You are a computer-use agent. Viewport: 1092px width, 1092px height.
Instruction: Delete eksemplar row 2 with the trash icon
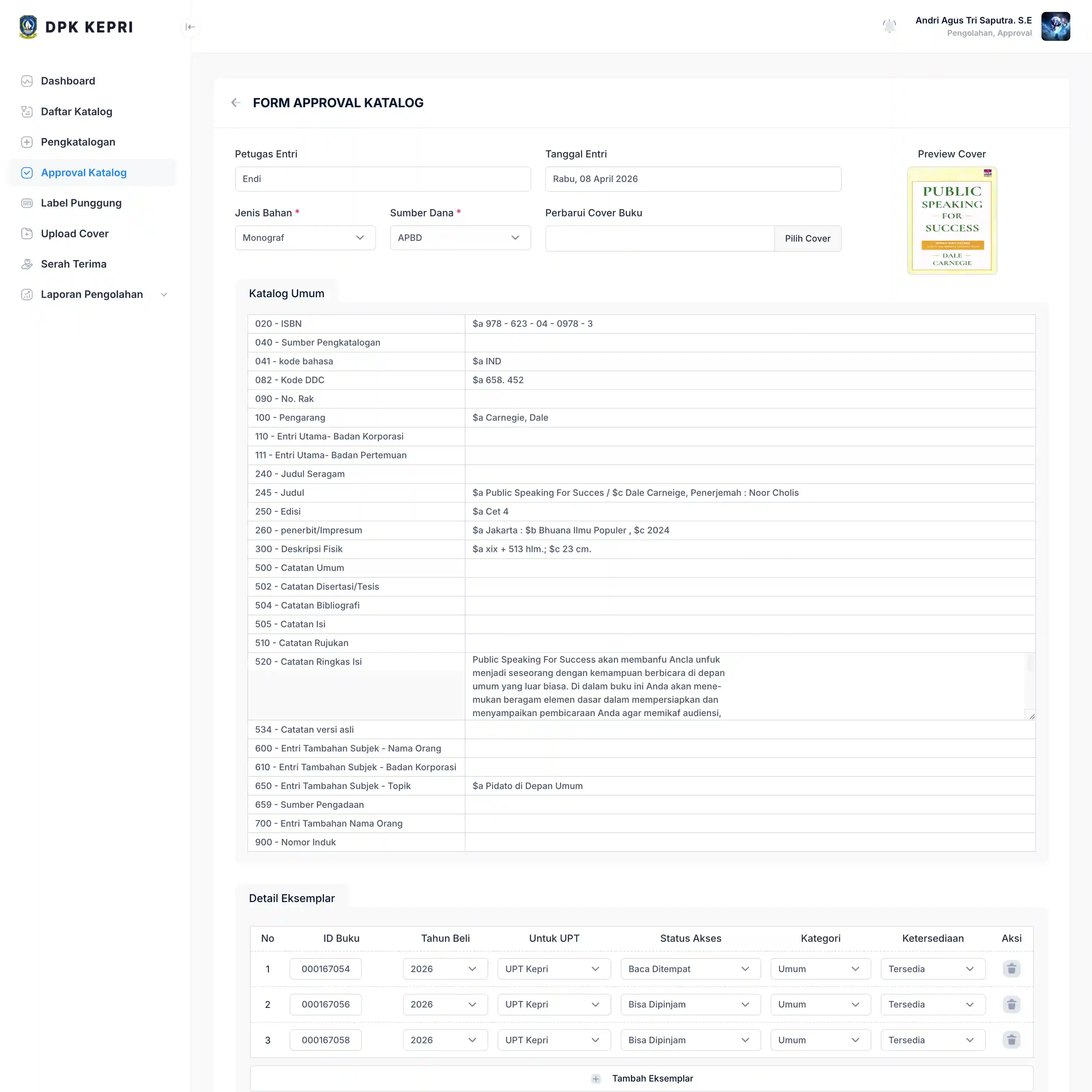pyautogui.click(x=1011, y=1004)
